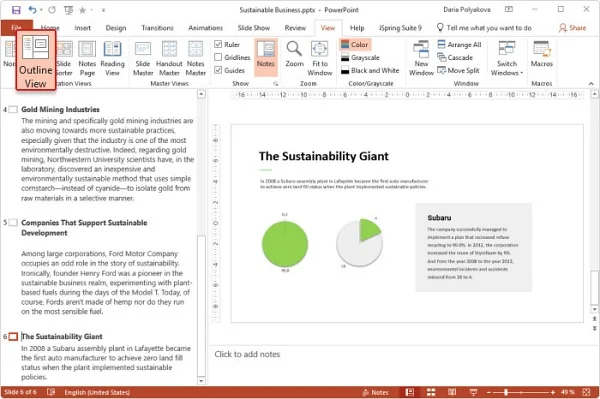Click the zoom out minus button
Viewport: 600px width, 399px height.
[x=489, y=392]
